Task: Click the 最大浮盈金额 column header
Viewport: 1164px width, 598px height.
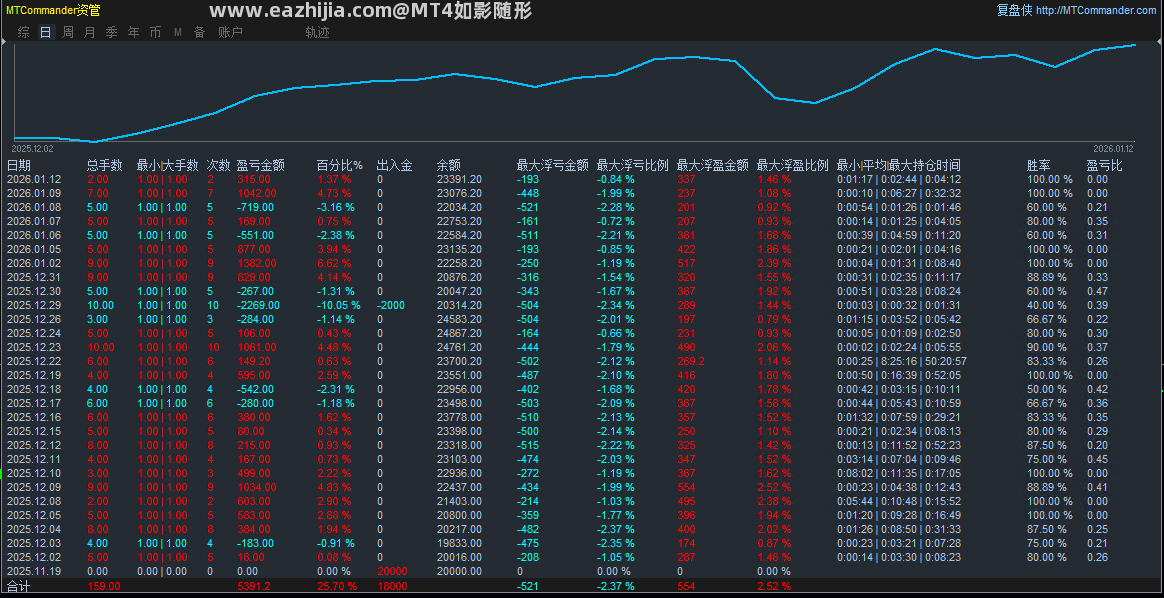Action: [713, 165]
